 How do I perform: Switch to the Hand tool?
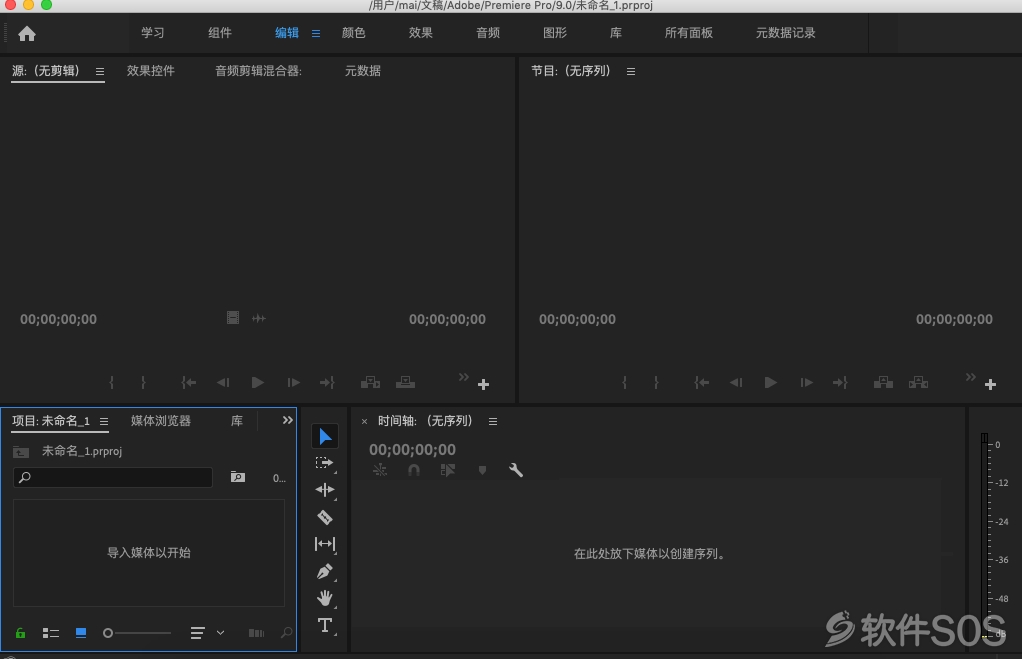(x=325, y=598)
